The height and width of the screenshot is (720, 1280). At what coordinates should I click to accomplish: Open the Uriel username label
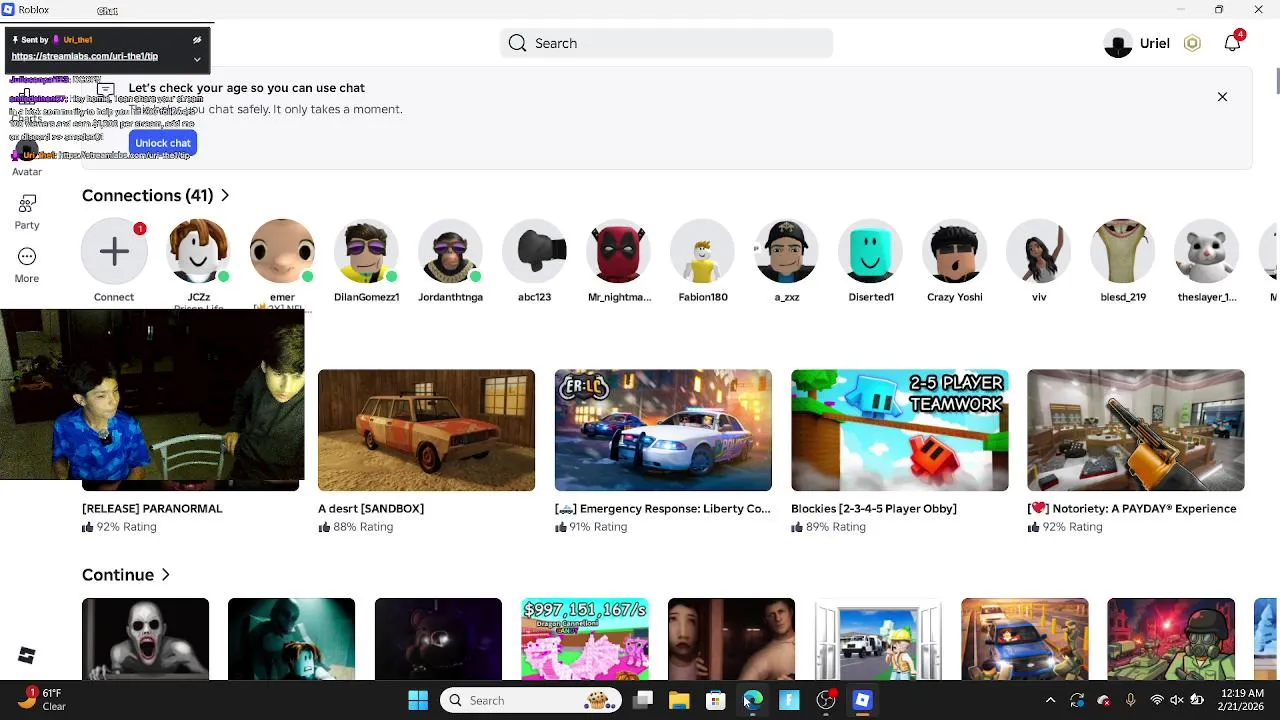(1155, 43)
